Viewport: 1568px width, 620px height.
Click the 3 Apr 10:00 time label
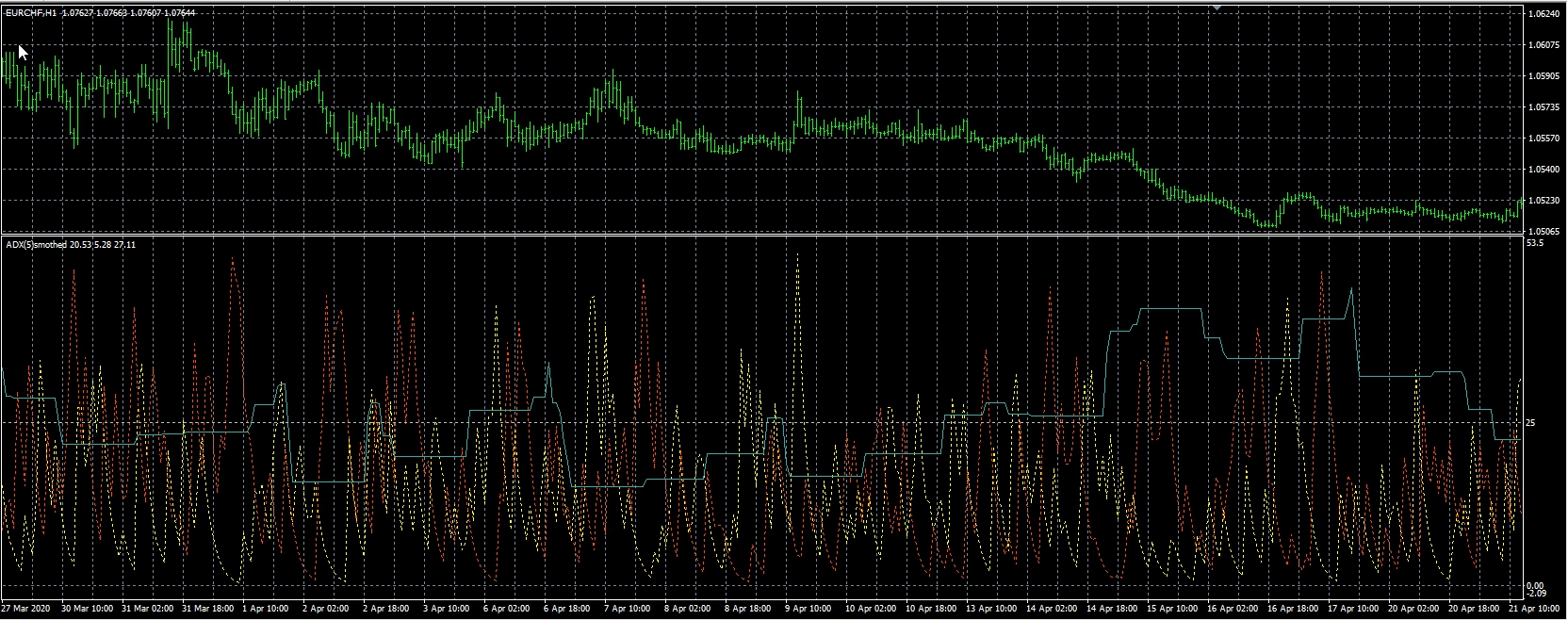pos(449,609)
